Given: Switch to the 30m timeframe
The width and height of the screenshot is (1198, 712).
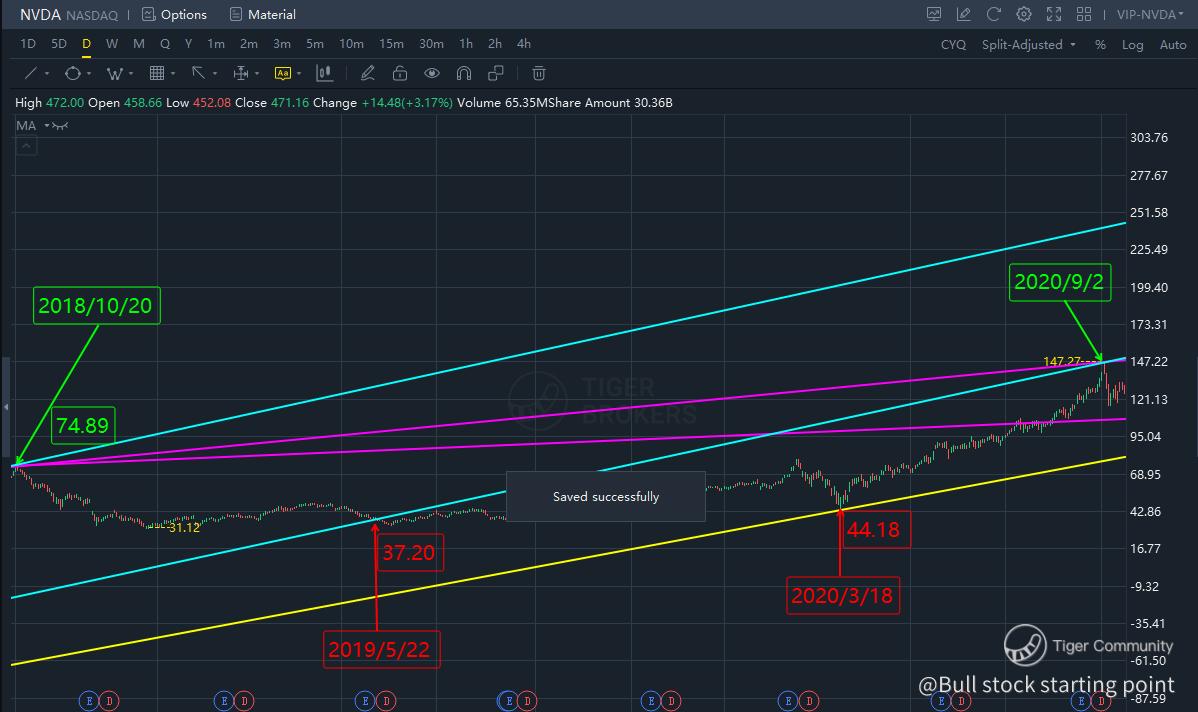Looking at the screenshot, I should pyautogui.click(x=431, y=44).
